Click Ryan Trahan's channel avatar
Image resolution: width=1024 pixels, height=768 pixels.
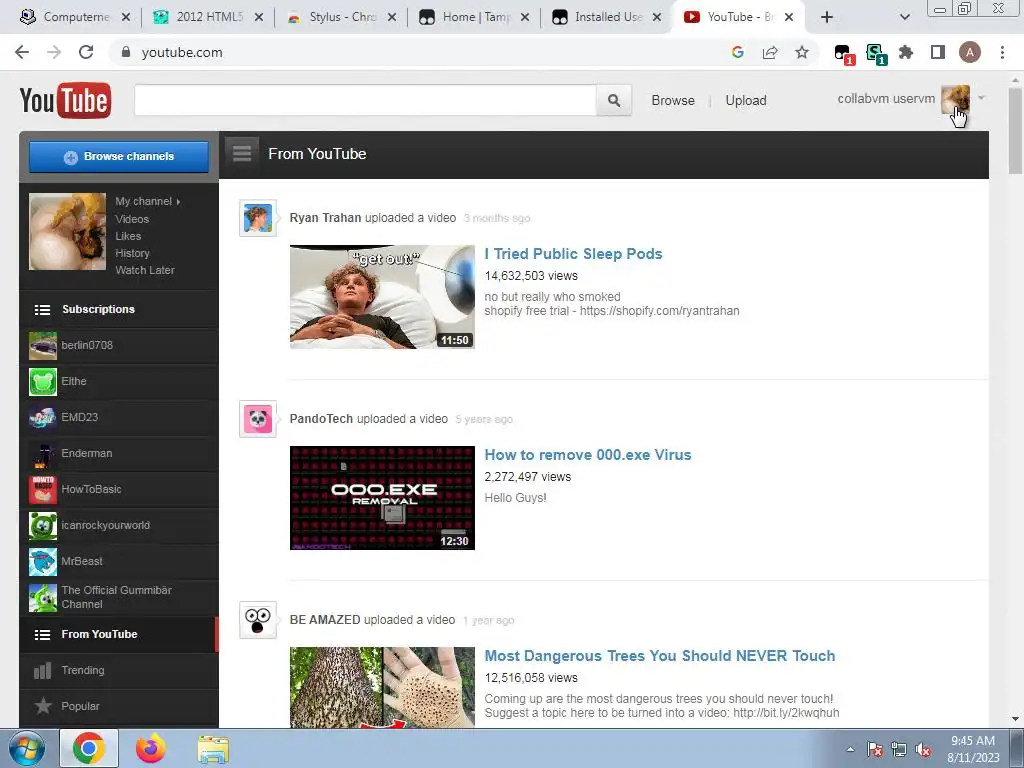point(258,218)
